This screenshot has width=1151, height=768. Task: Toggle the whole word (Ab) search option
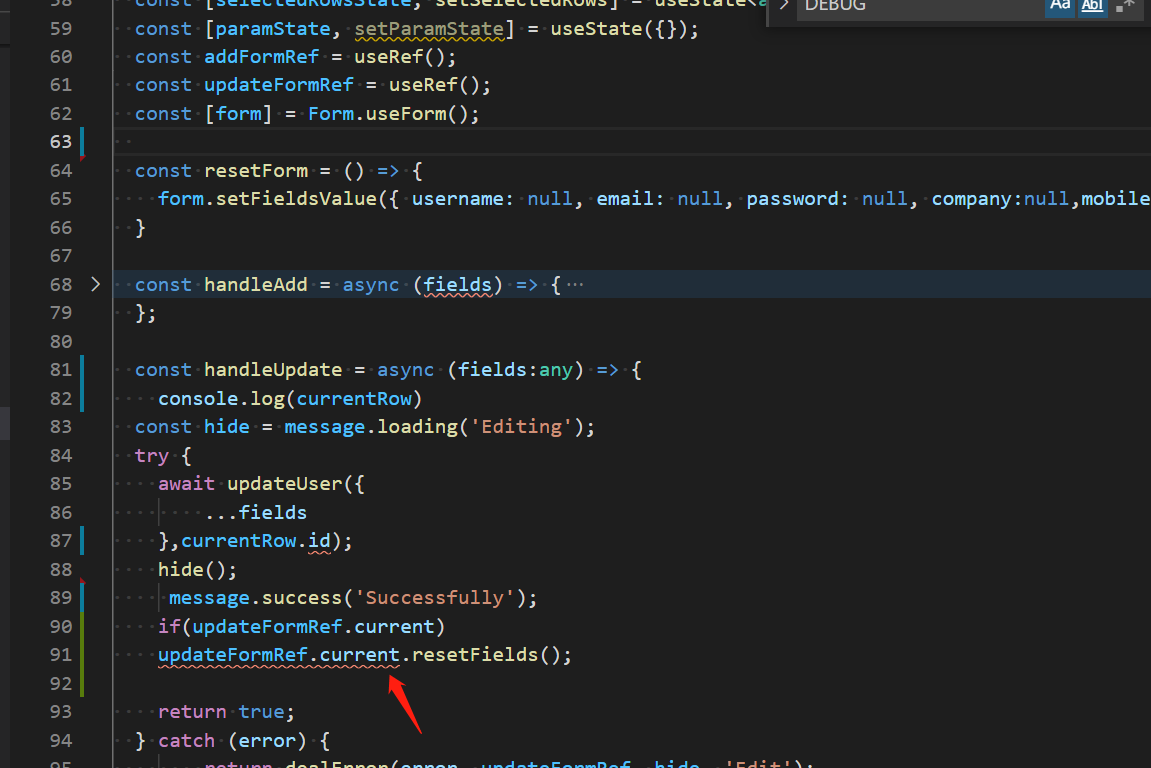tap(1091, 7)
